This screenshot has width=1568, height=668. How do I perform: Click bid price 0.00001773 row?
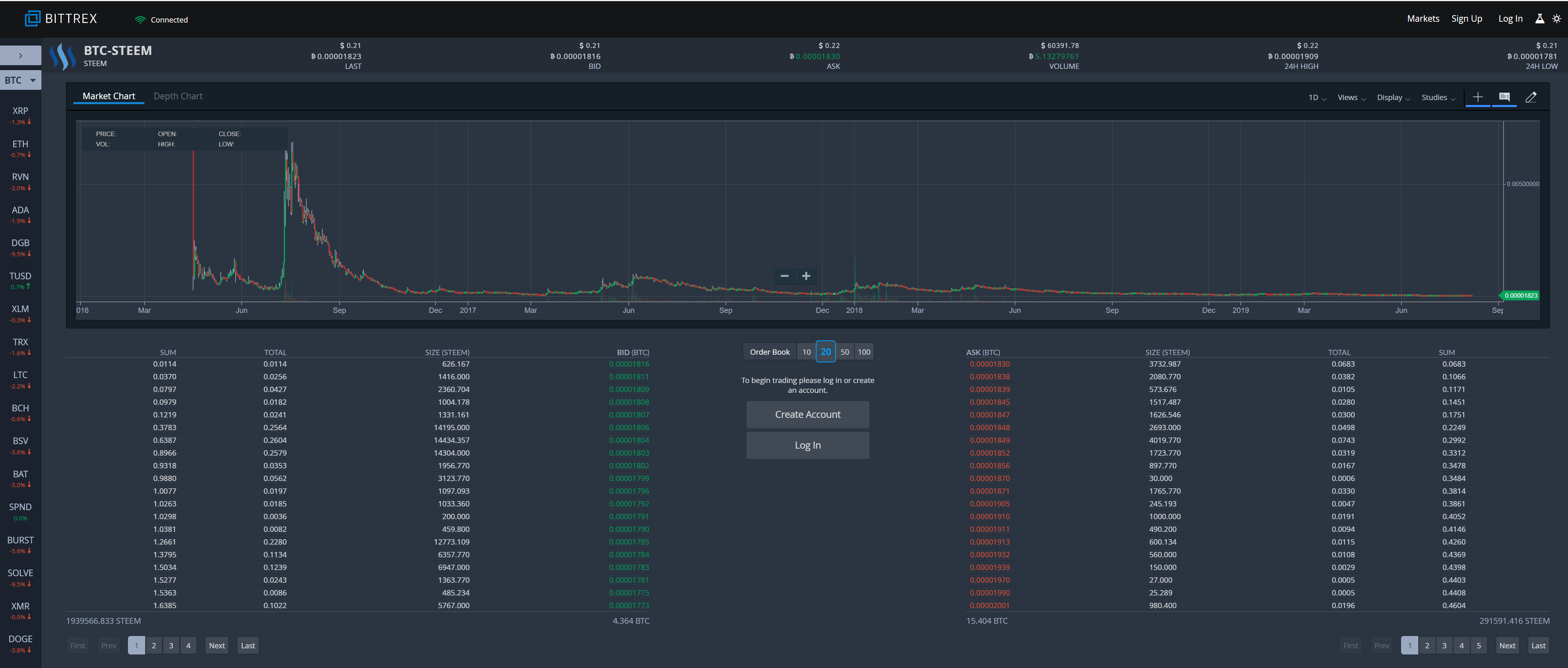tap(629, 606)
